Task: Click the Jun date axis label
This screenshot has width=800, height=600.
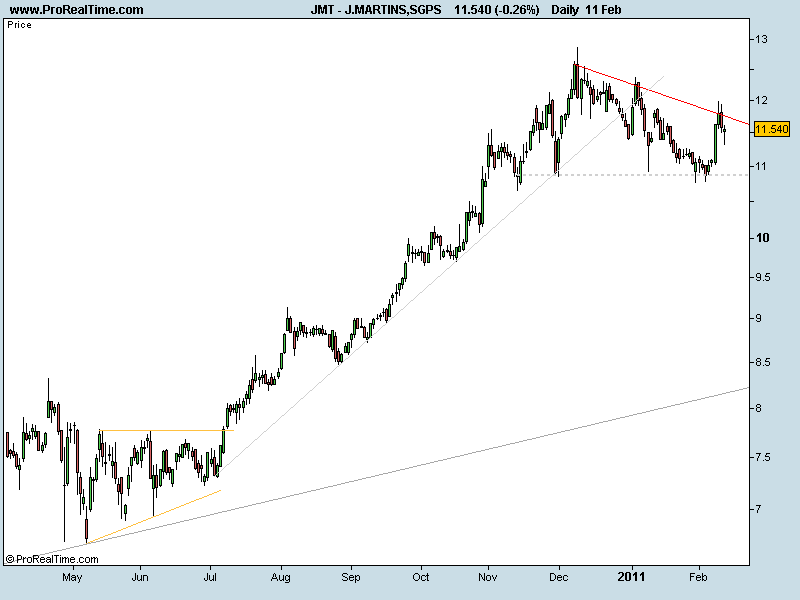Action: [x=140, y=578]
